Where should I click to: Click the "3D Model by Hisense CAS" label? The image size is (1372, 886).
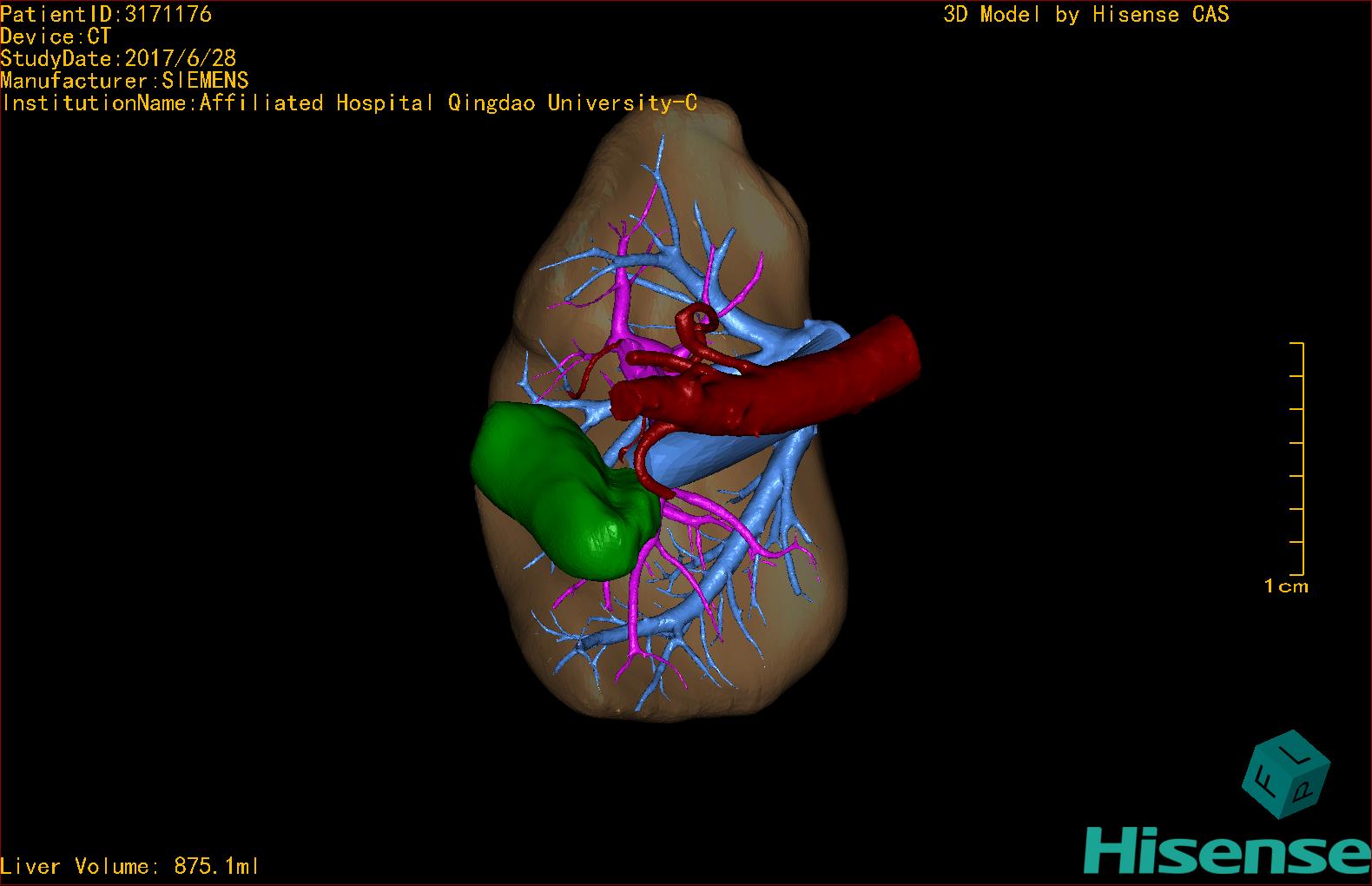[x=1086, y=14]
